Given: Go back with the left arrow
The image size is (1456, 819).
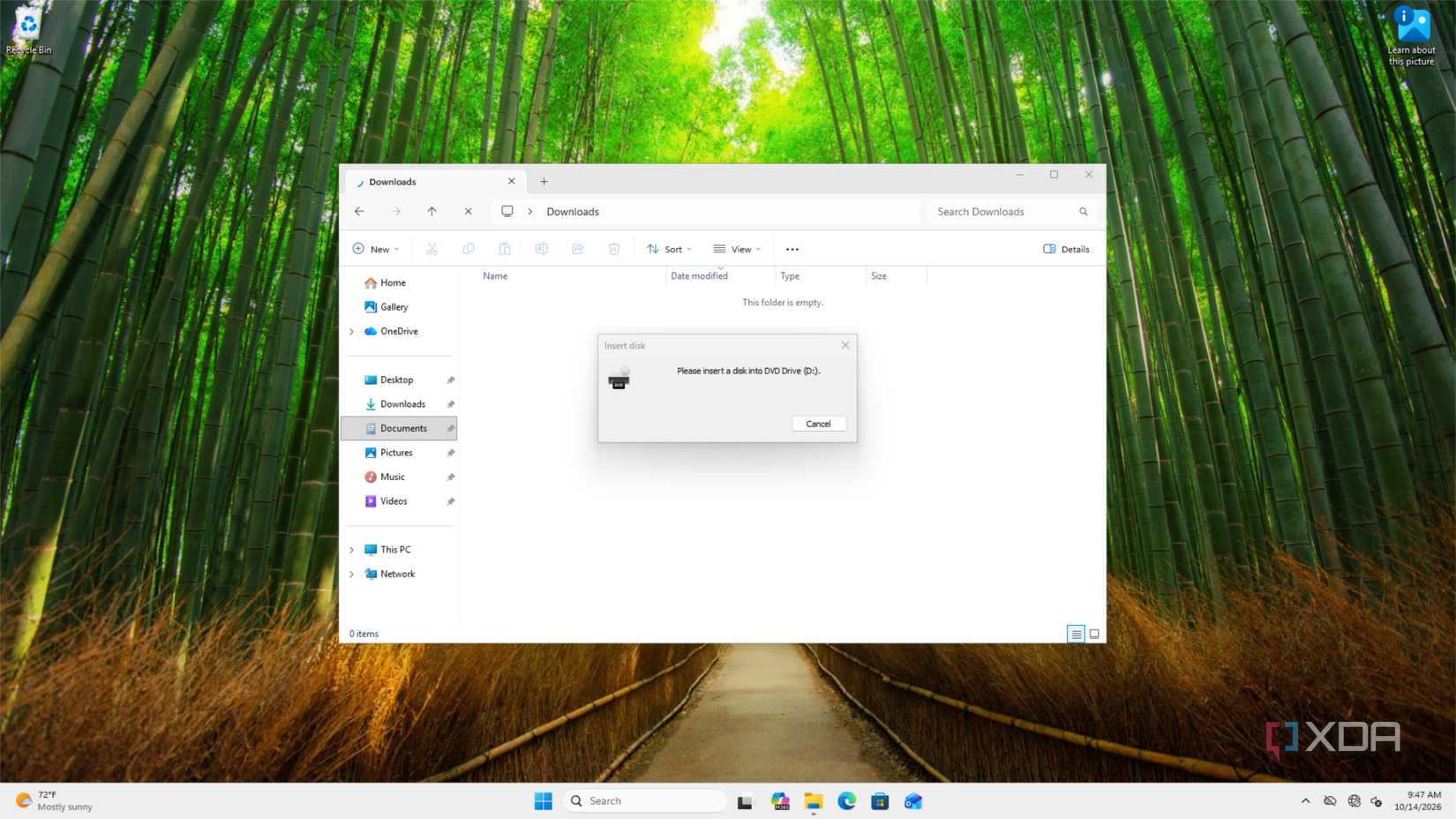Looking at the screenshot, I should (359, 212).
